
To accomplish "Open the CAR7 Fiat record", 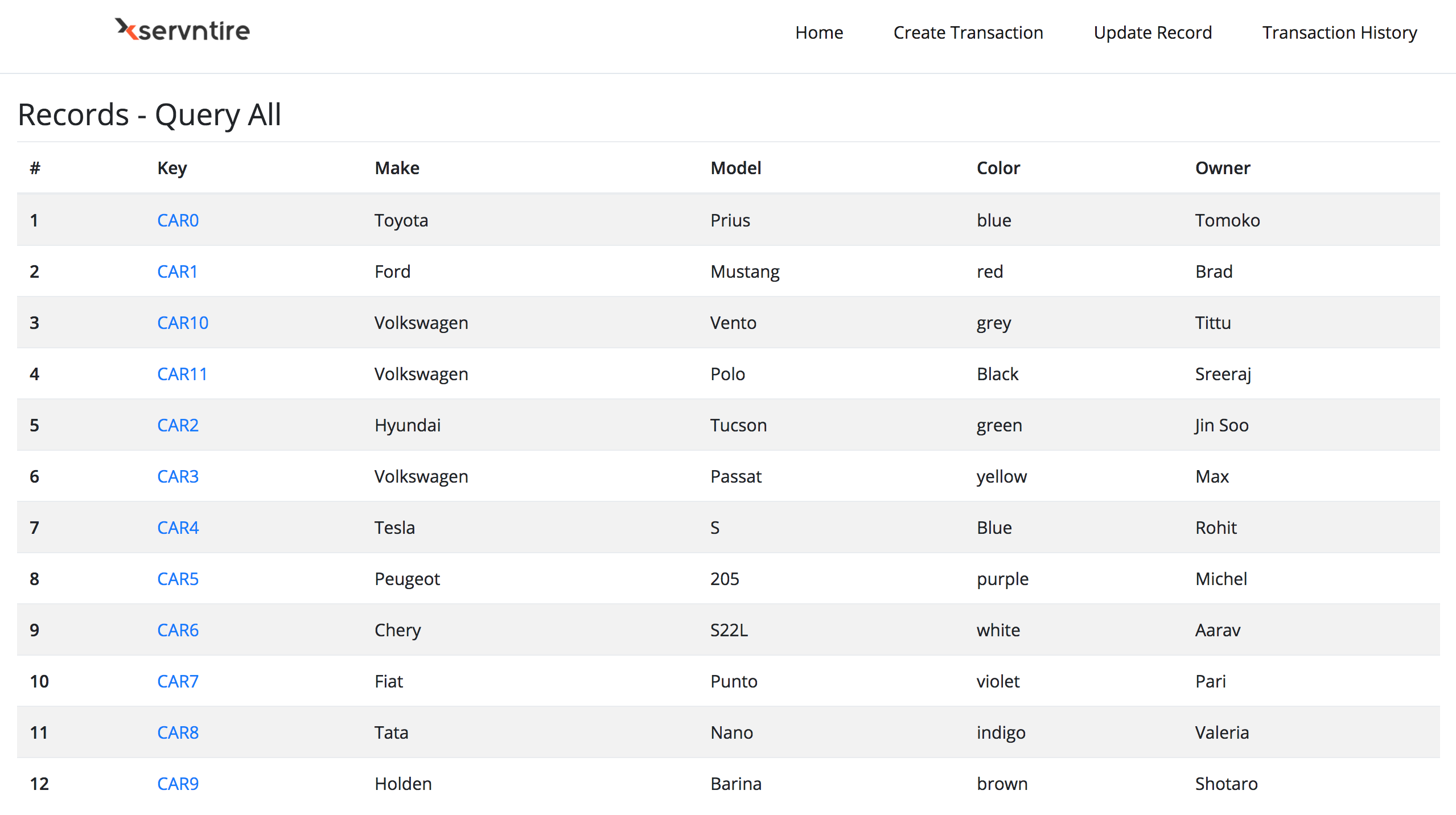I will tap(178, 681).
